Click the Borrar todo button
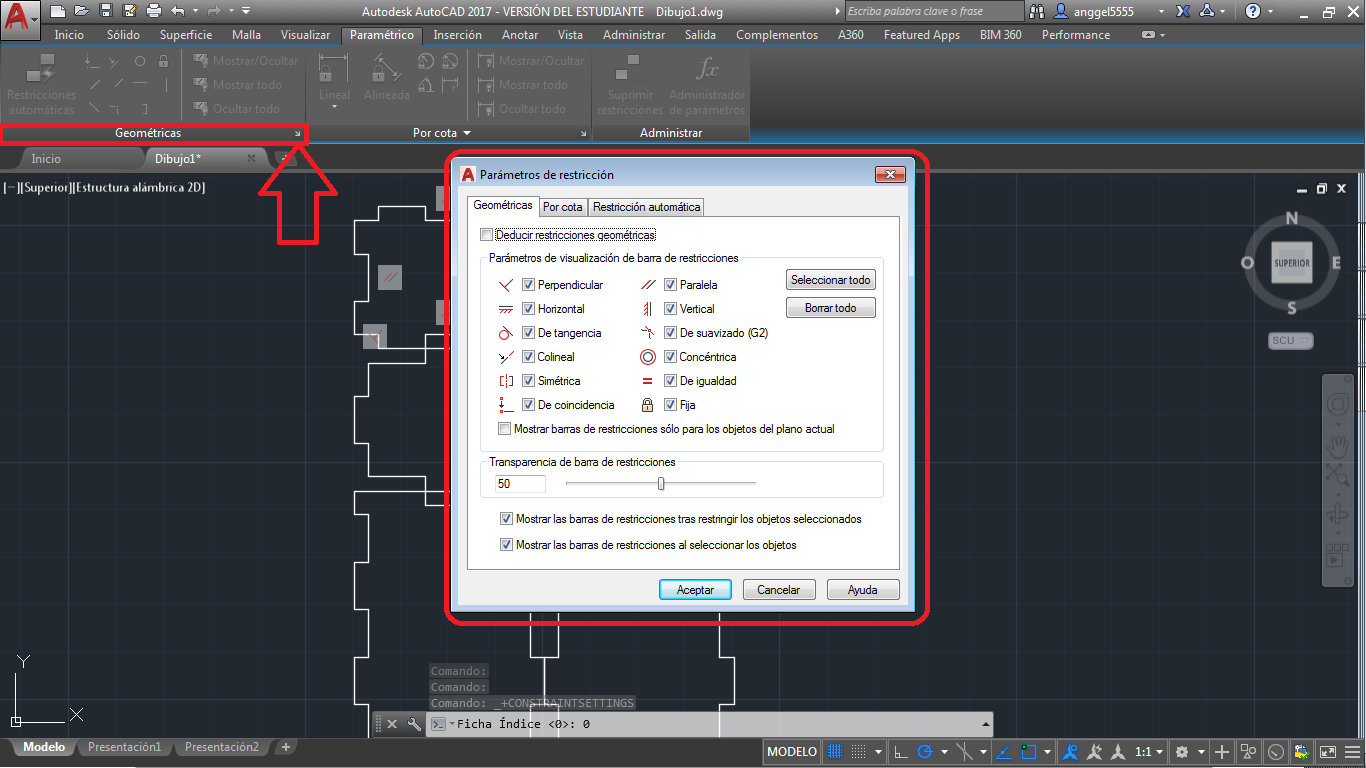The height and width of the screenshot is (768, 1366). (x=831, y=308)
